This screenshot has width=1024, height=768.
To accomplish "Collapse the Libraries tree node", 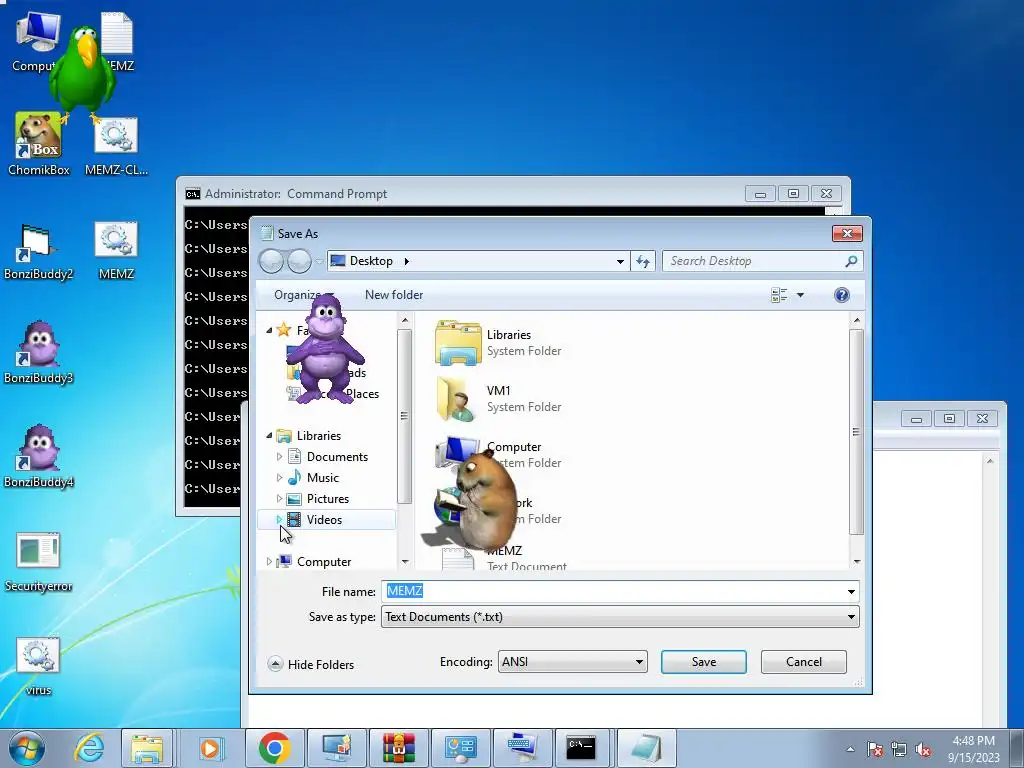I will click(269, 436).
